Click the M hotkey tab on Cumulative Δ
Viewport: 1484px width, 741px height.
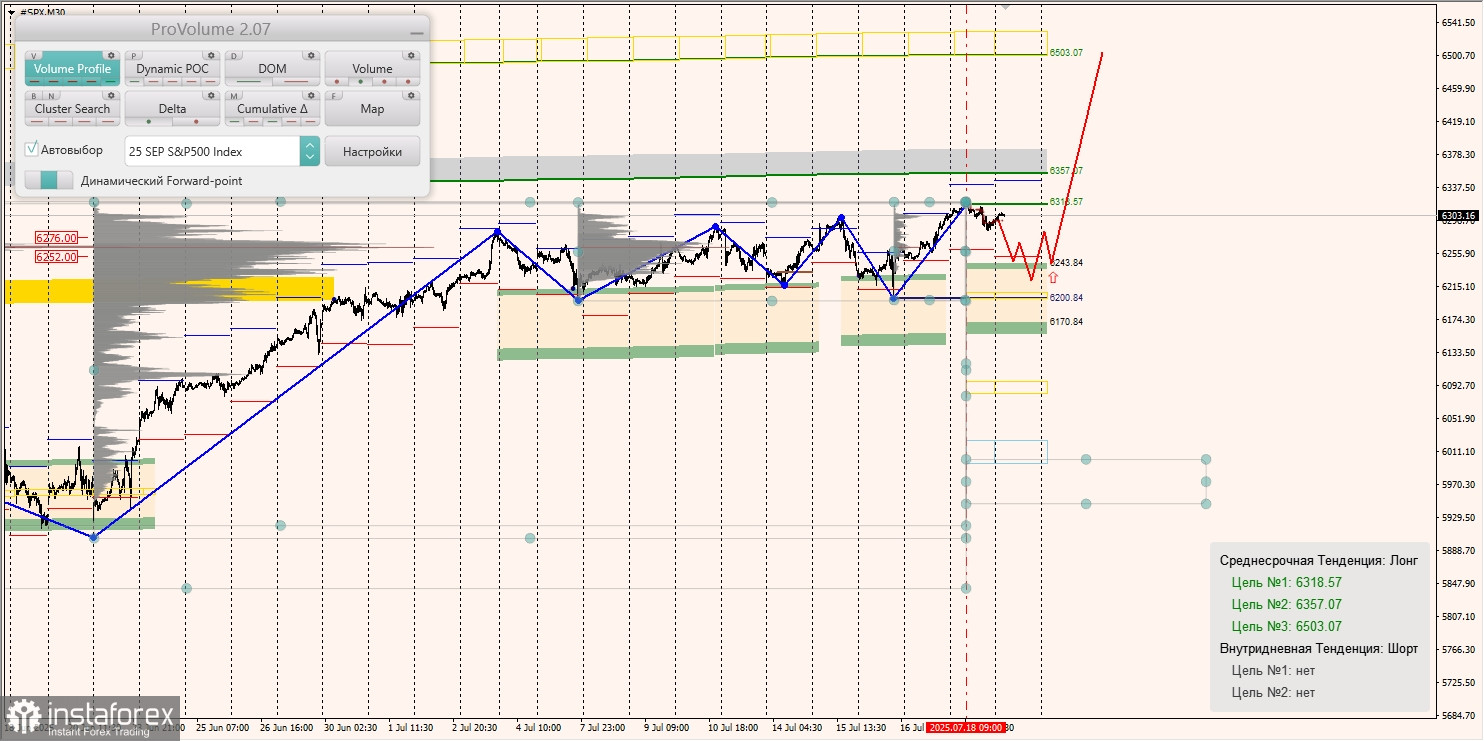(234, 95)
